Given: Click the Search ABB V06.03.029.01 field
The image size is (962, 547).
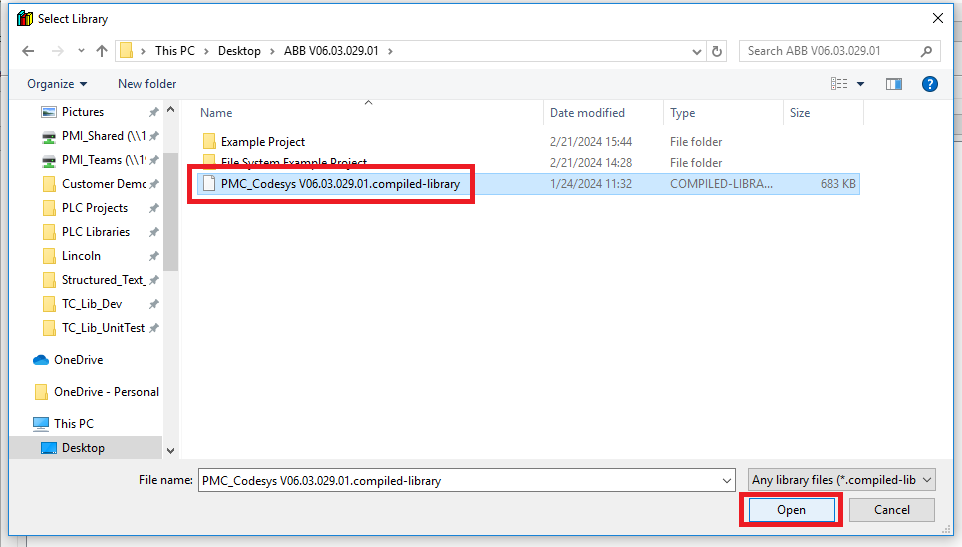Looking at the screenshot, I should point(832,51).
